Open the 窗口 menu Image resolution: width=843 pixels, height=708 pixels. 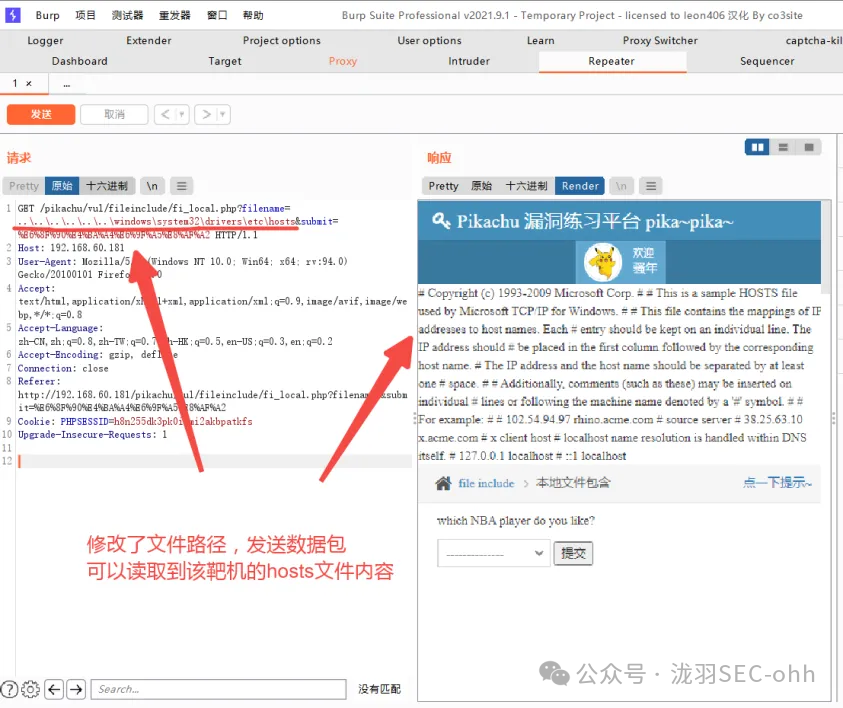pyautogui.click(x=217, y=15)
